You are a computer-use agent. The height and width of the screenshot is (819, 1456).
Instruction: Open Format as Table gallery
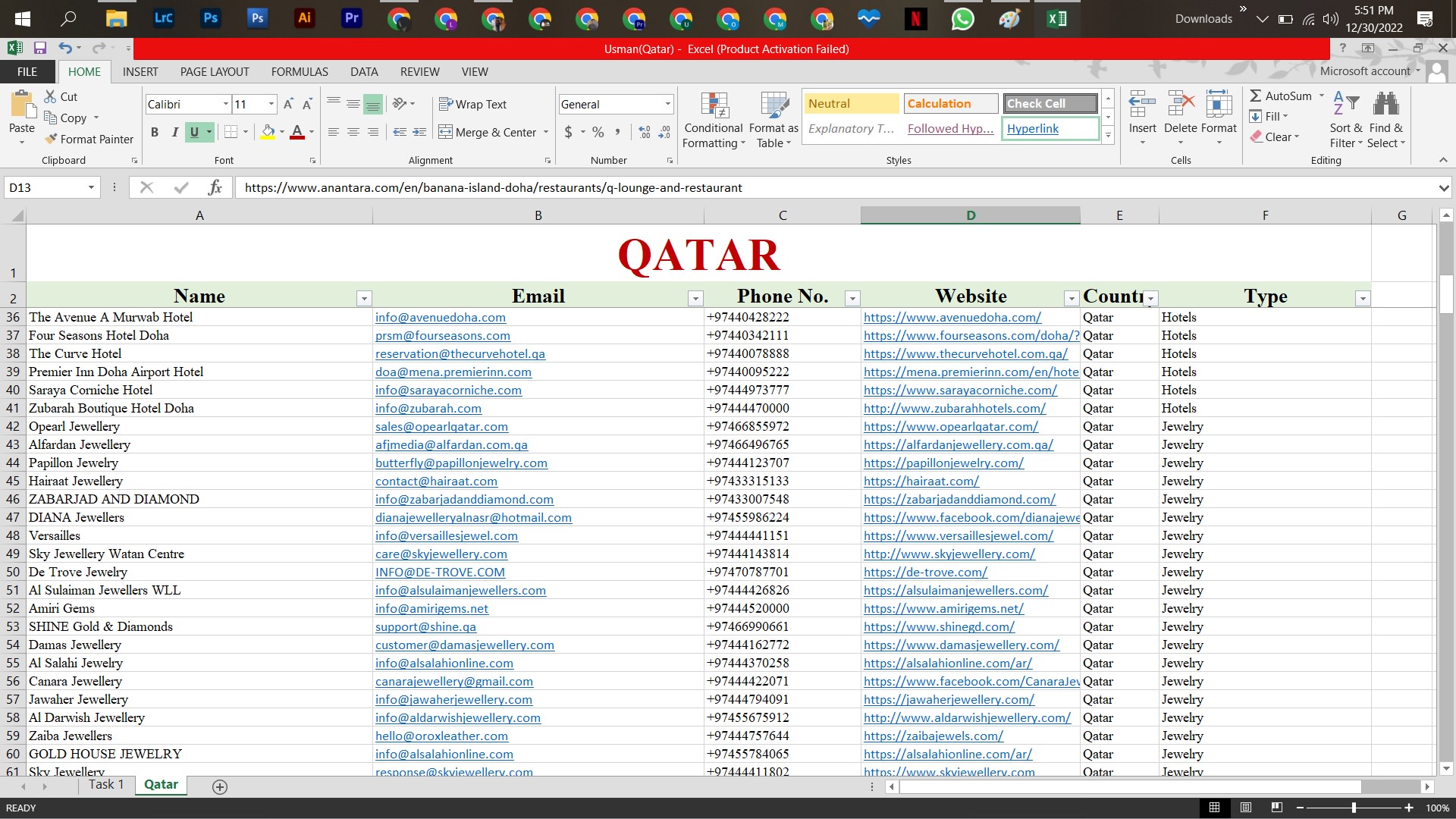773,120
